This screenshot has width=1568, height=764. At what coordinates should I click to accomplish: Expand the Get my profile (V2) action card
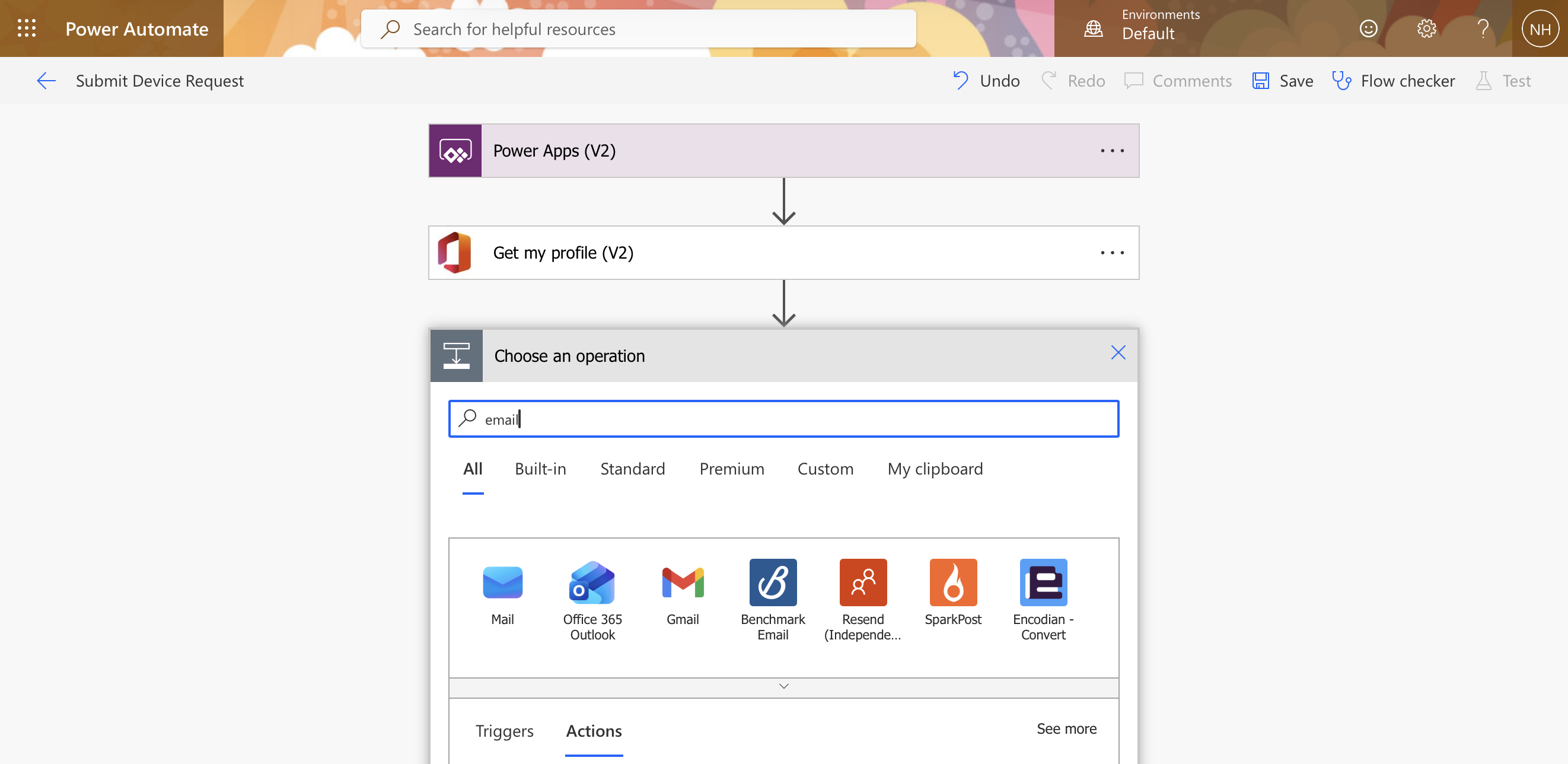pos(784,253)
